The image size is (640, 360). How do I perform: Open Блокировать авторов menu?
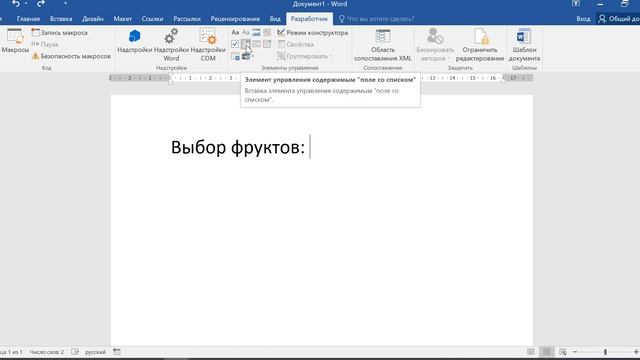tap(435, 45)
